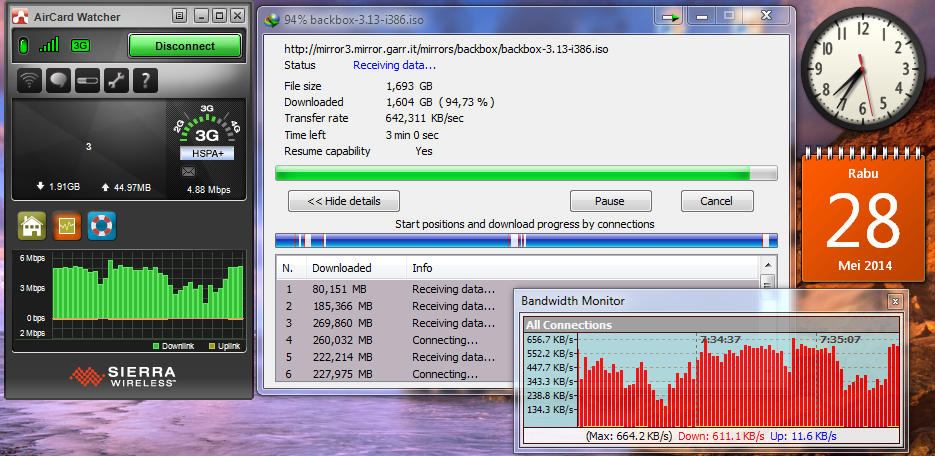Select connection row 6 with 227,975 MB
Viewport: 935px width, 456px height.
pyautogui.click(x=395, y=374)
